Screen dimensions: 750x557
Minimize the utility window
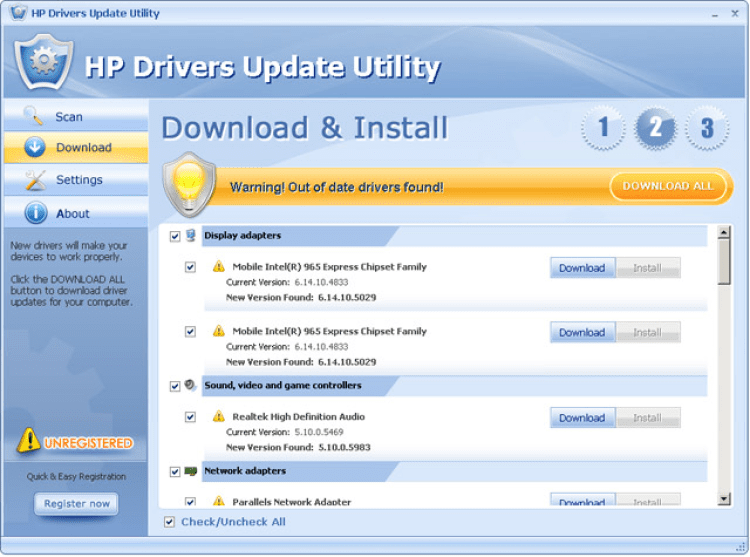point(715,14)
